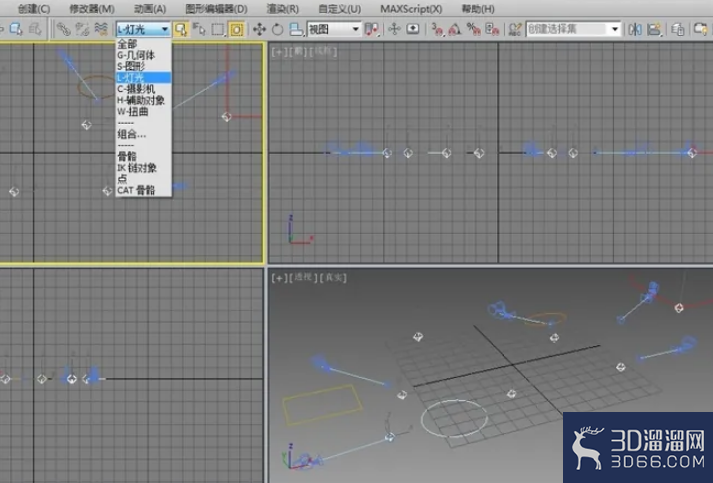Select the Move tool

260,30
